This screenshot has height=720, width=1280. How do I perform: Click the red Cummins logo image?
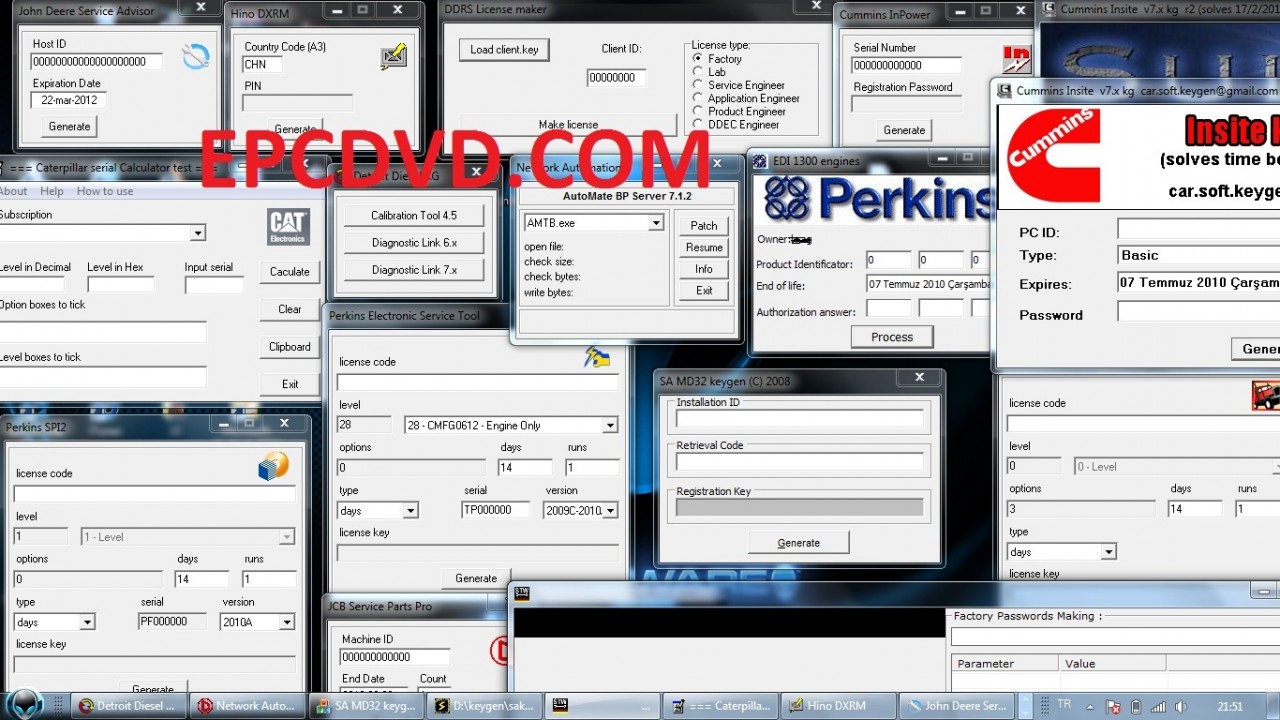click(1053, 155)
